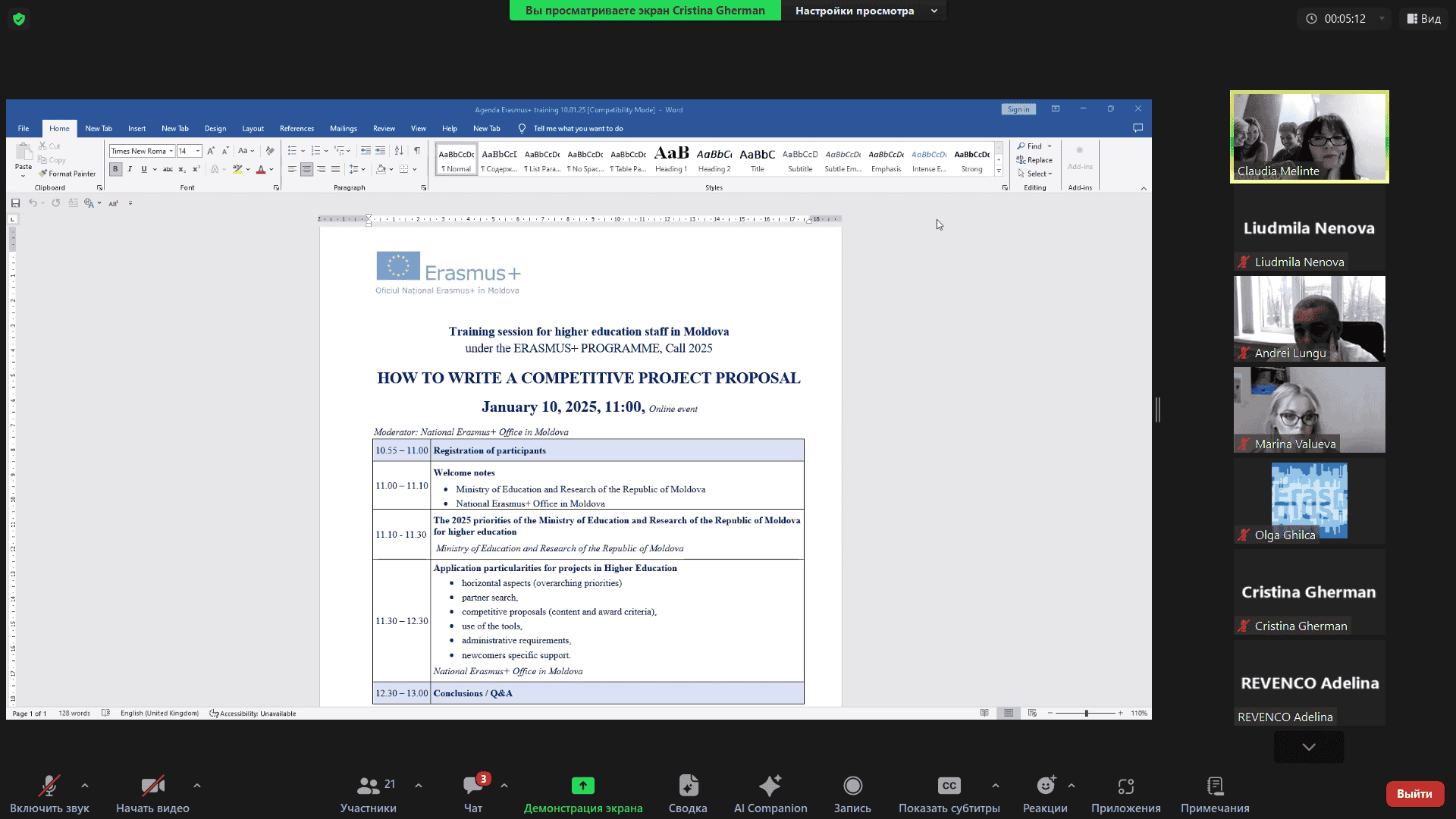The height and width of the screenshot is (819, 1456).
Task: Open the Chat panel with 3 unread
Action: click(x=473, y=786)
